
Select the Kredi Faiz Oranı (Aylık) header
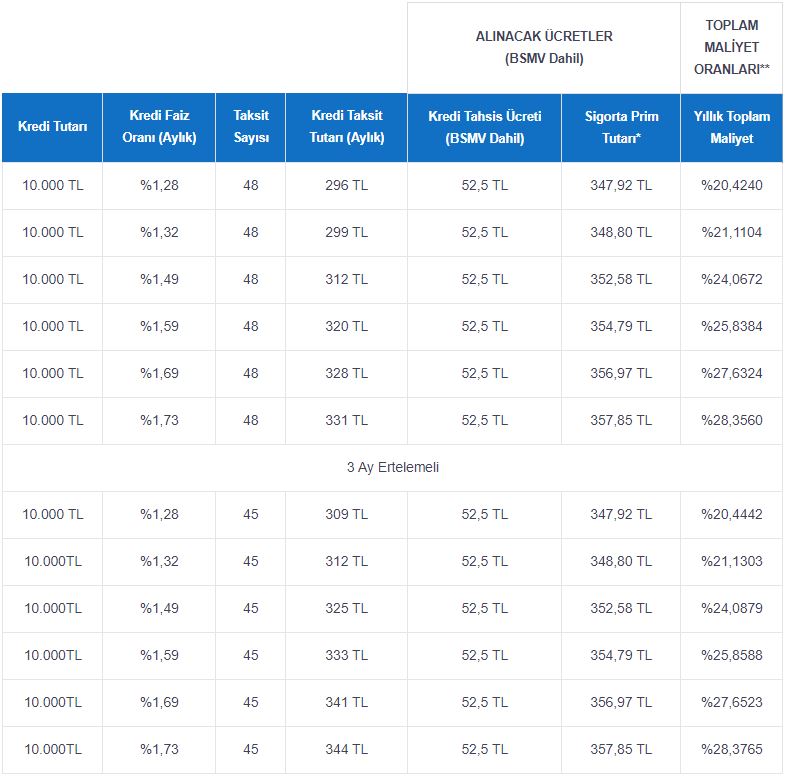click(159, 127)
